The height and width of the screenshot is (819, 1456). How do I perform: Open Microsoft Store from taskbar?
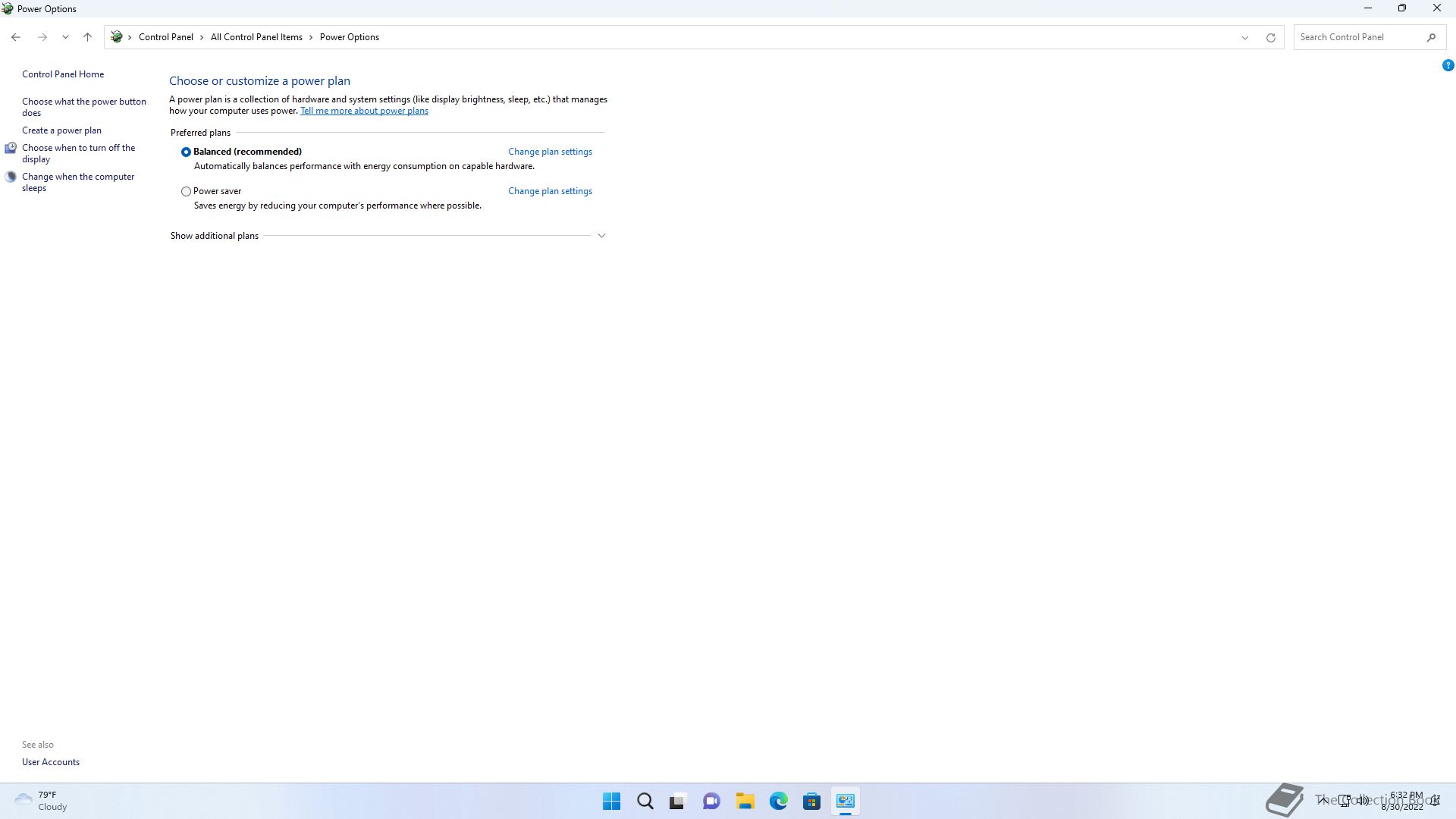coord(811,801)
